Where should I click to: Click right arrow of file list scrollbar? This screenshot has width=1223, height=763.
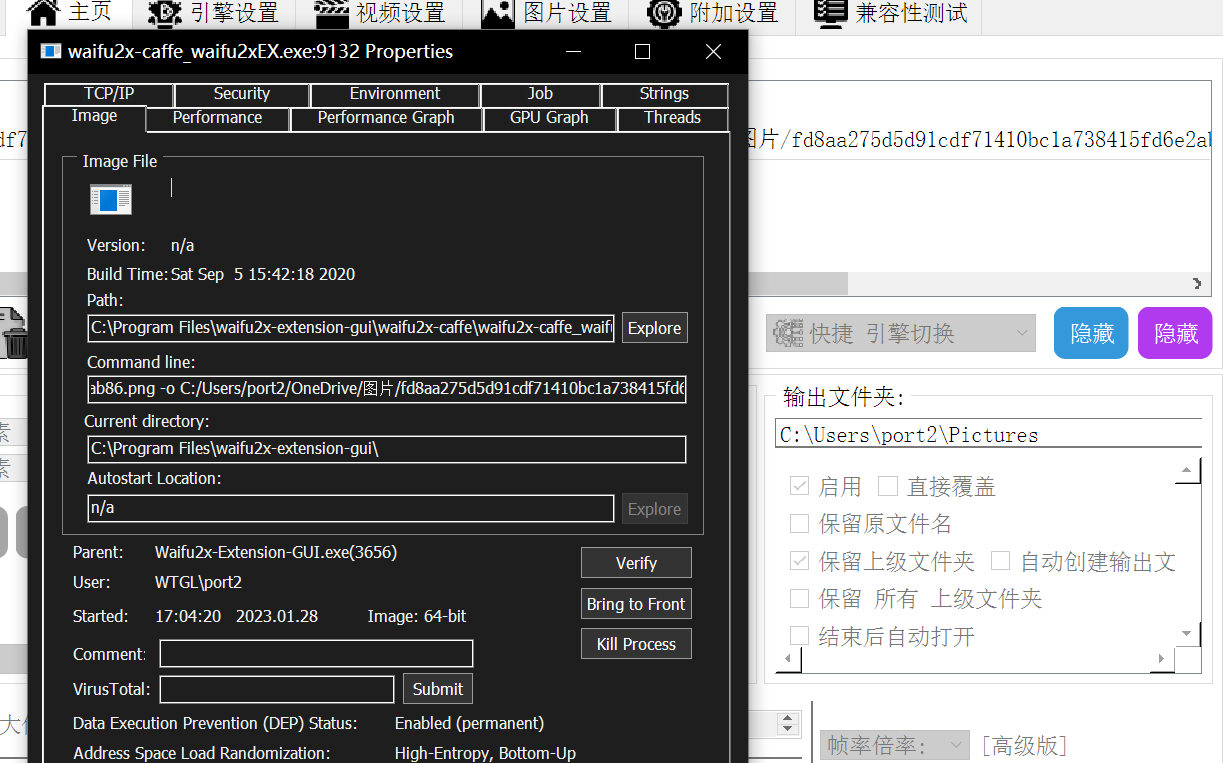click(1198, 283)
